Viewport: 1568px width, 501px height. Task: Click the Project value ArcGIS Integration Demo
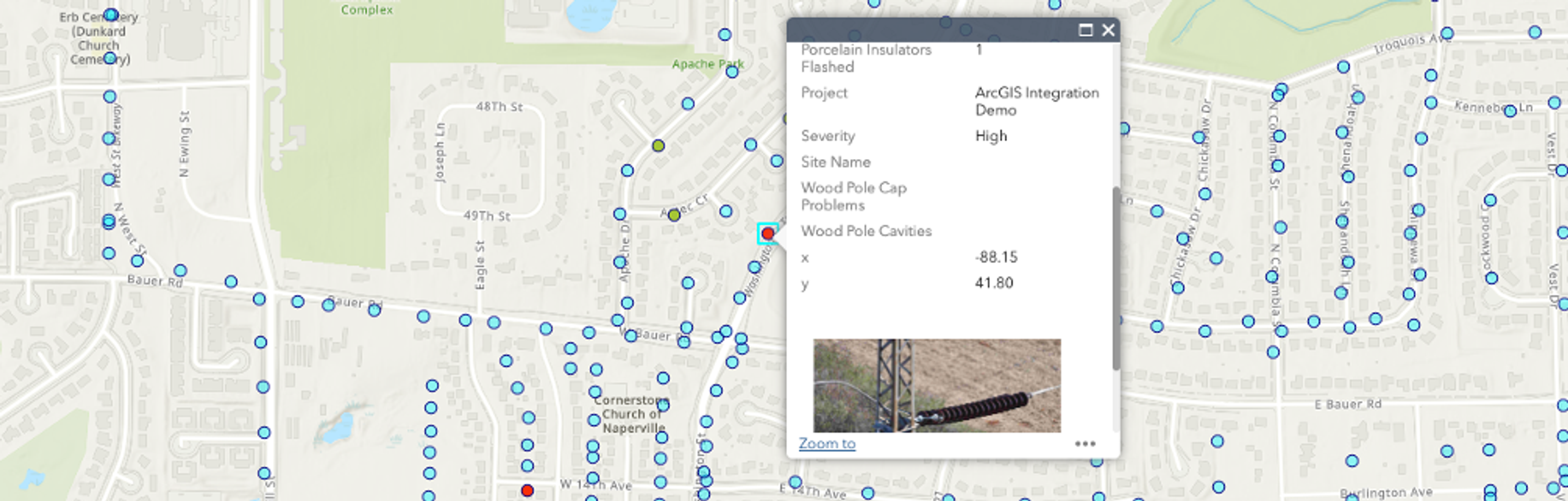[x=1036, y=101]
